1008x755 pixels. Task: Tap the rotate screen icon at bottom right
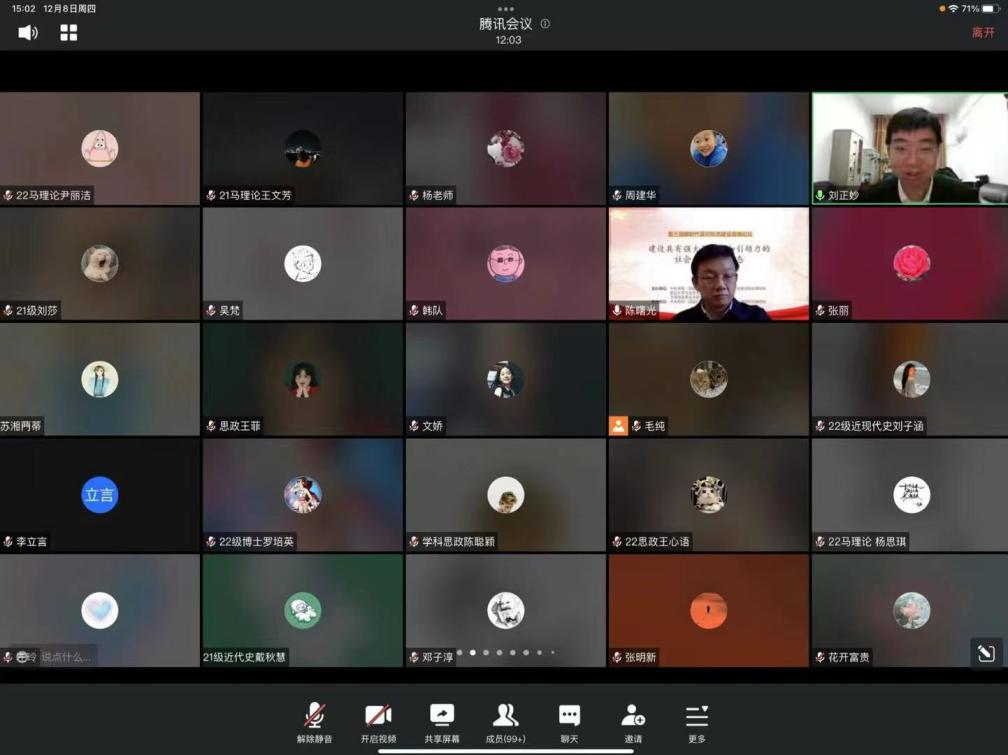click(986, 653)
